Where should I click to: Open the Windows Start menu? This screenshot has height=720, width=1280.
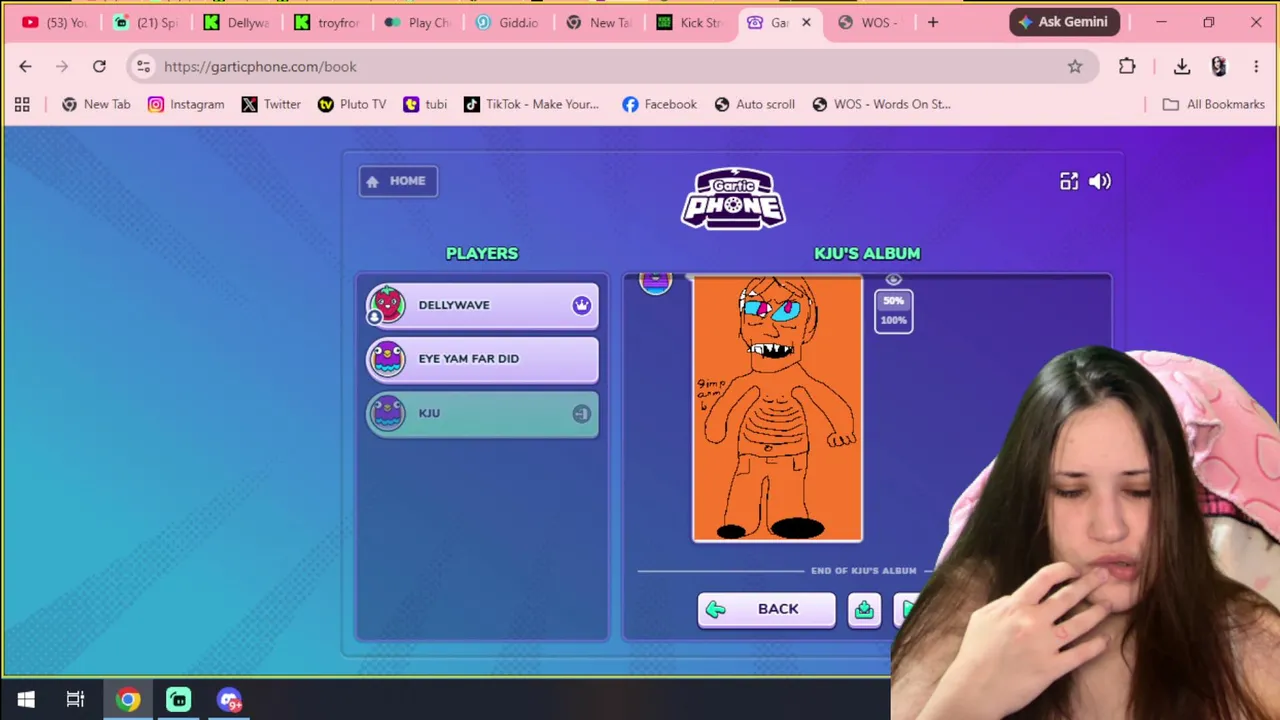26,700
